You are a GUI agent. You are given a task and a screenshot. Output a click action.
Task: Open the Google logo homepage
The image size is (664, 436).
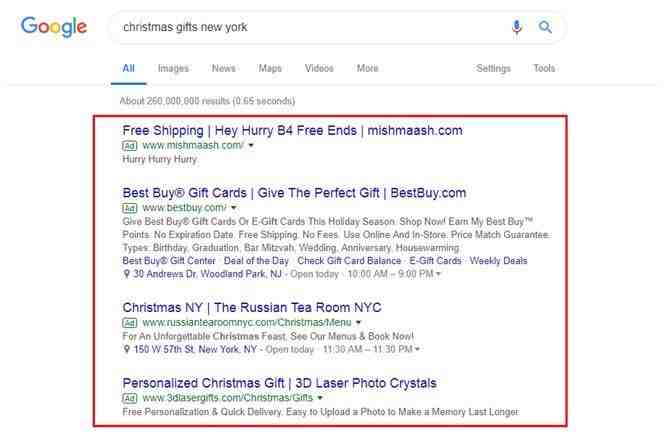point(54,27)
